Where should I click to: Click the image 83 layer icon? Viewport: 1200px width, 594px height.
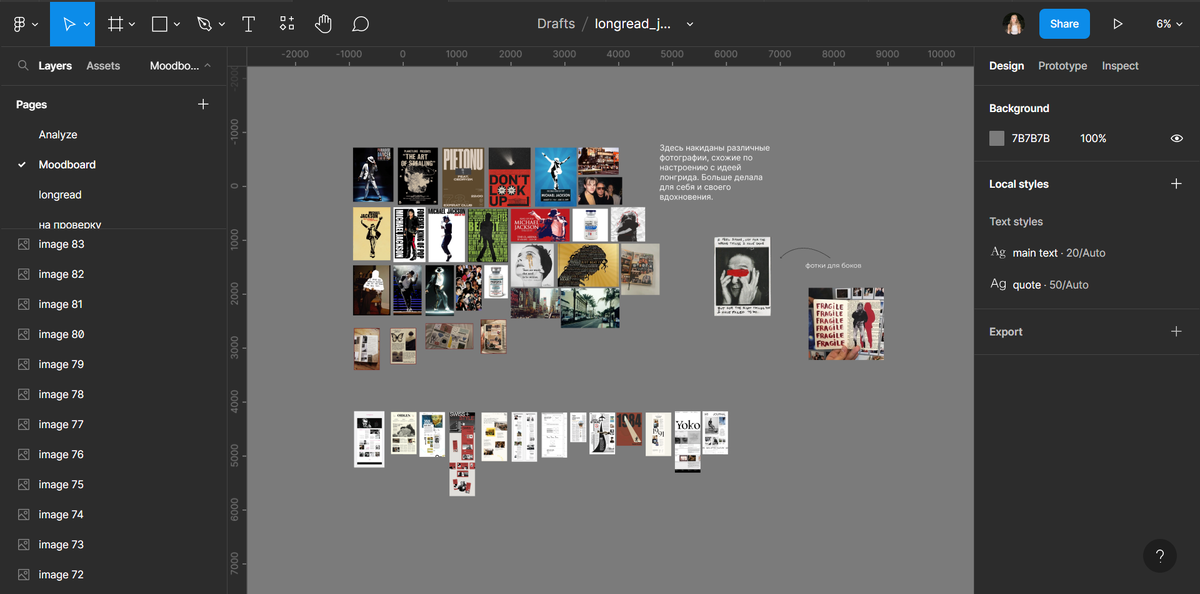(24, 244)
